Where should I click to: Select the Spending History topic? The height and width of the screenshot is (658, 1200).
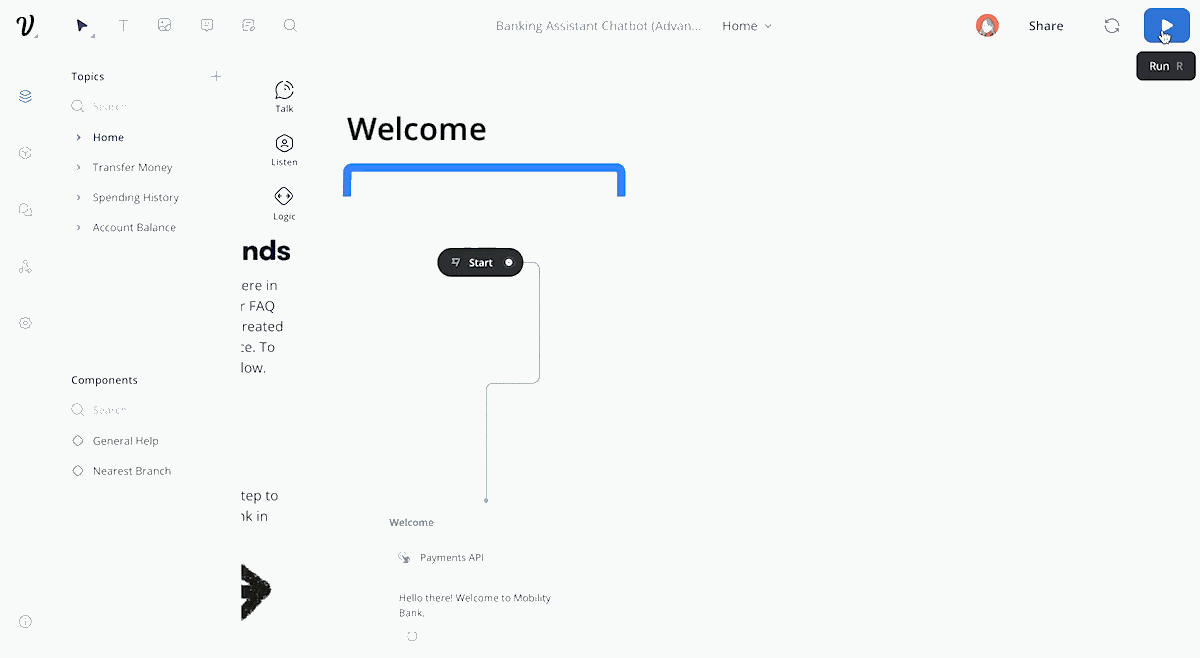(x=135, y=197)
